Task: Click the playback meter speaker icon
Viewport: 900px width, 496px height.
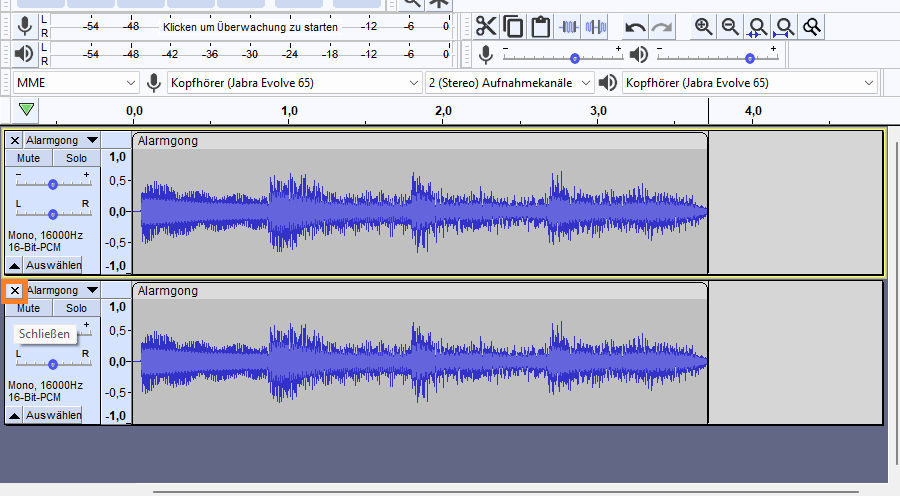Action: (24, 54)
